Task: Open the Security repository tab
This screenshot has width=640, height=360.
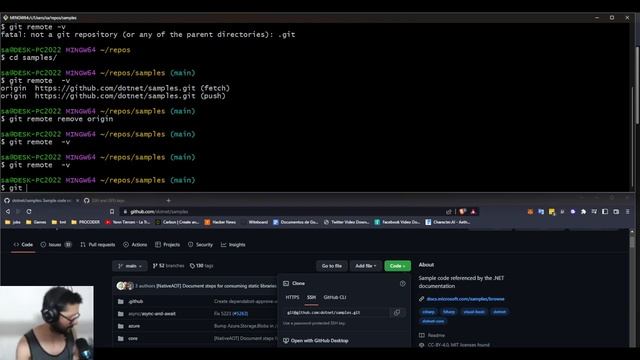Action: (200, 244)
